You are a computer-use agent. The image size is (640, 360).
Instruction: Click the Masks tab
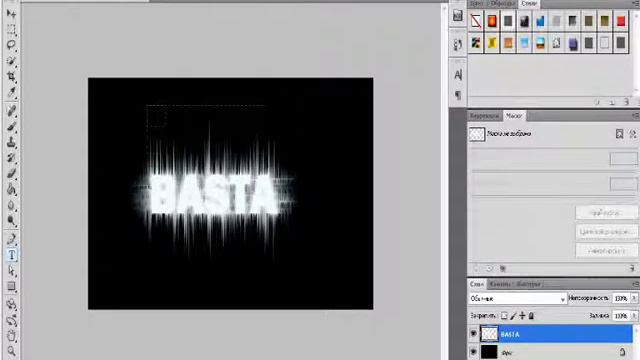tap(514, 116)
